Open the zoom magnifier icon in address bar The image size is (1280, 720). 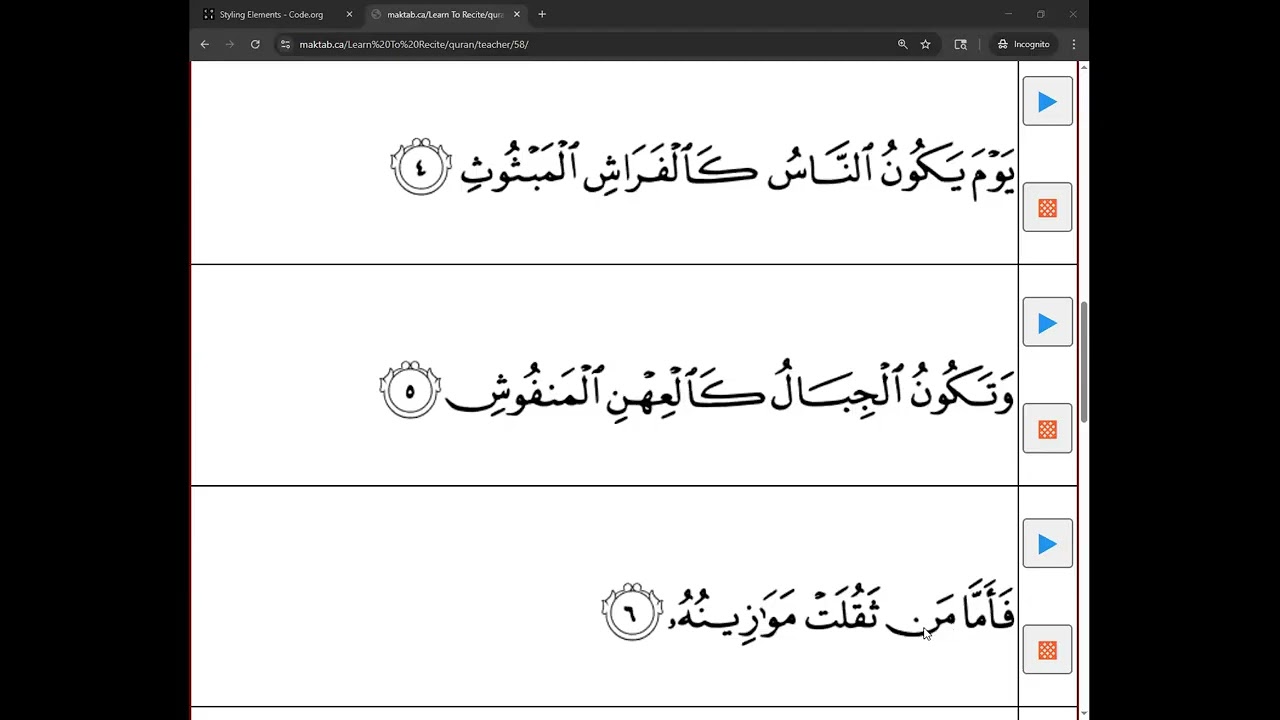pos(902,44)
